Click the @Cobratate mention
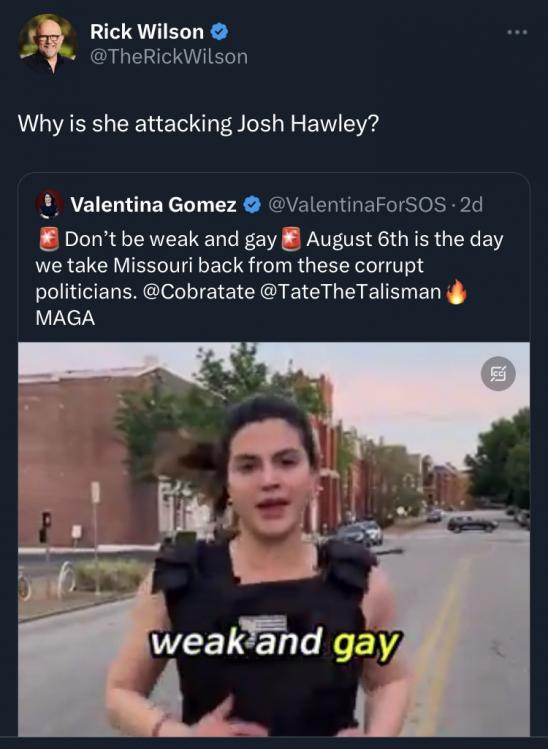Image resolution: width=548 pixels, height=749 pixels. click(198, 291)
